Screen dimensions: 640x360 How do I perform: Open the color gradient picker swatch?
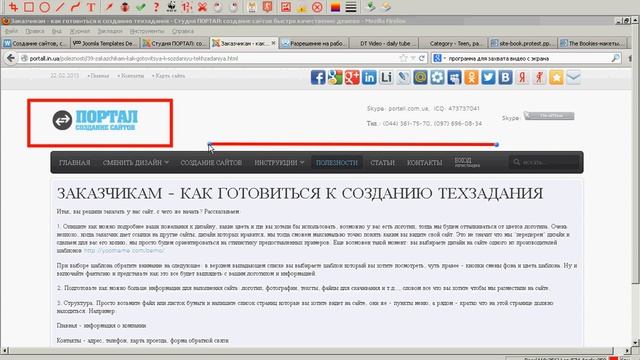(335, 7)
